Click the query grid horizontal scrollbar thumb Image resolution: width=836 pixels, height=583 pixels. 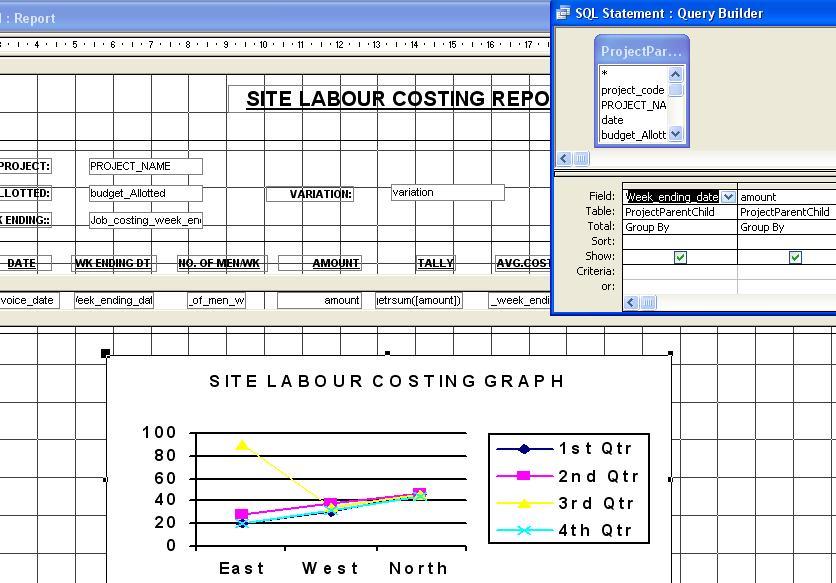(x=648, y=302)
